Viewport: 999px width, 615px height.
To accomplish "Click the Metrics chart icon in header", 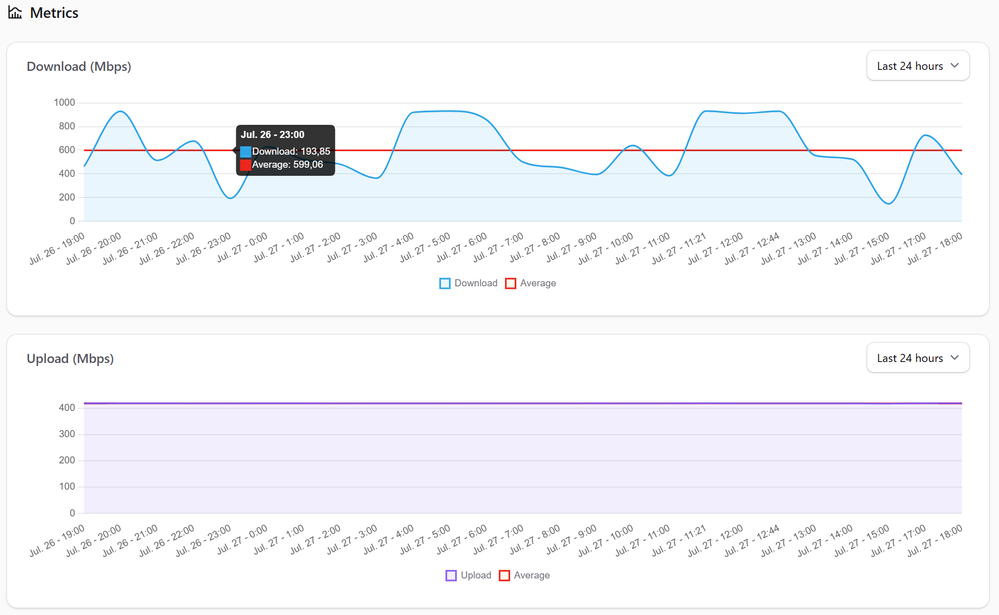I will click(x=15, y=12).
